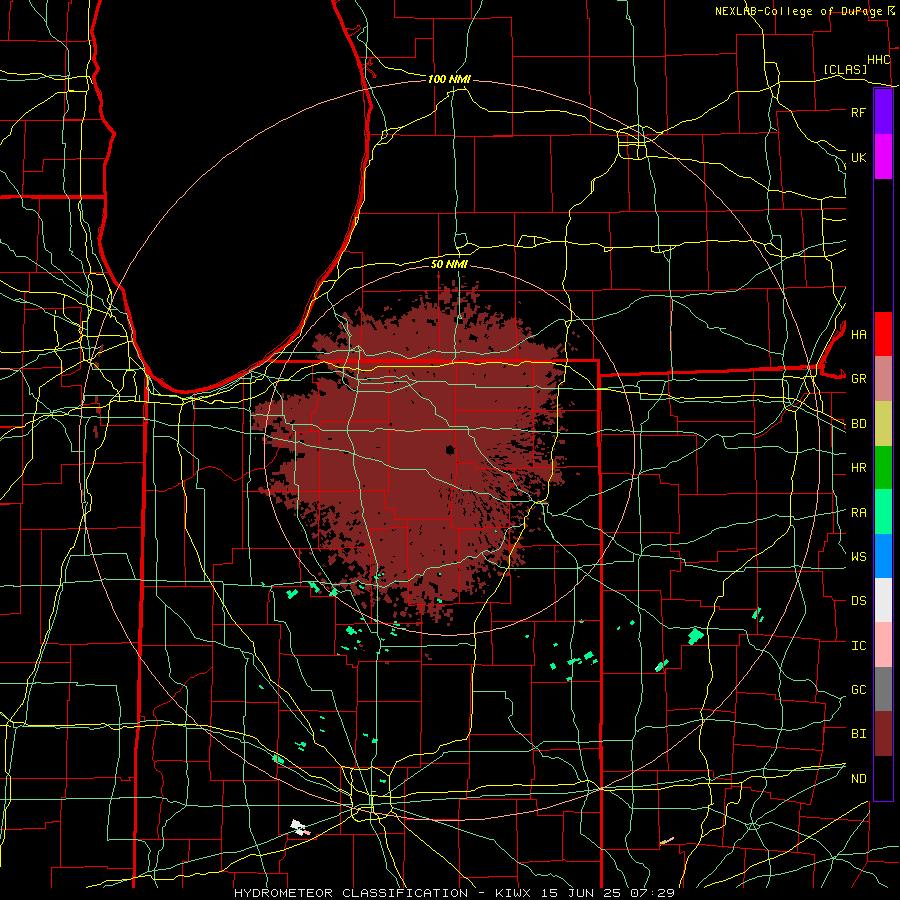The image size is (900, 900).
Task: Click the [CLAS] product label
Action: click(845, 69)
